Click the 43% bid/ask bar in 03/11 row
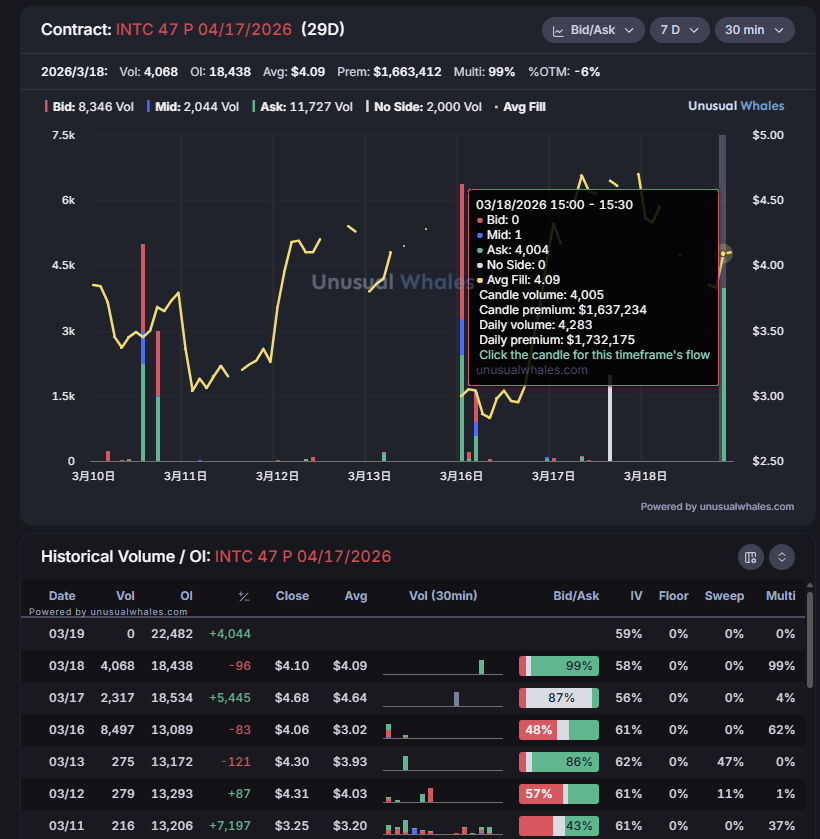The width and height of the screenshot is (820, 839). point(559,826)
